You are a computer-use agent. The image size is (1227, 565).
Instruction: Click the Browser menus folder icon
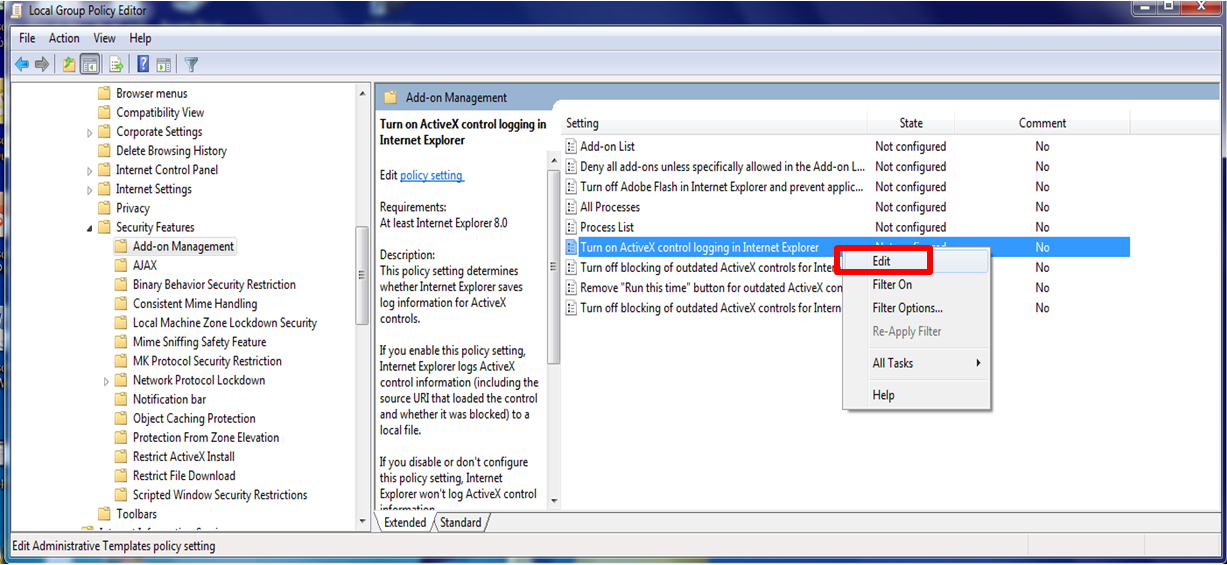(104, 93)
